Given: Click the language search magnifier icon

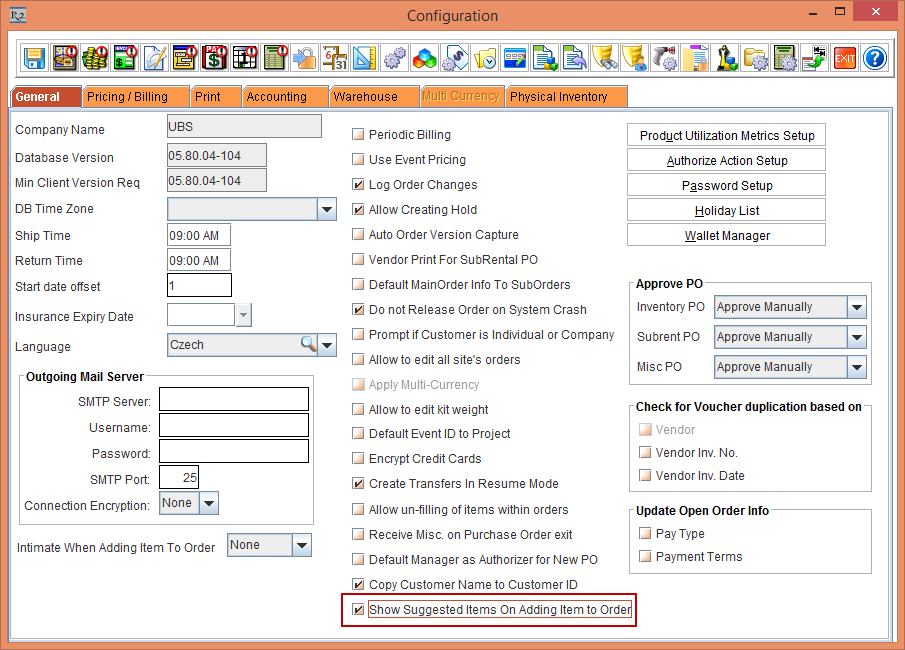Looking at the screenshot, I should (x=308, y=345).
